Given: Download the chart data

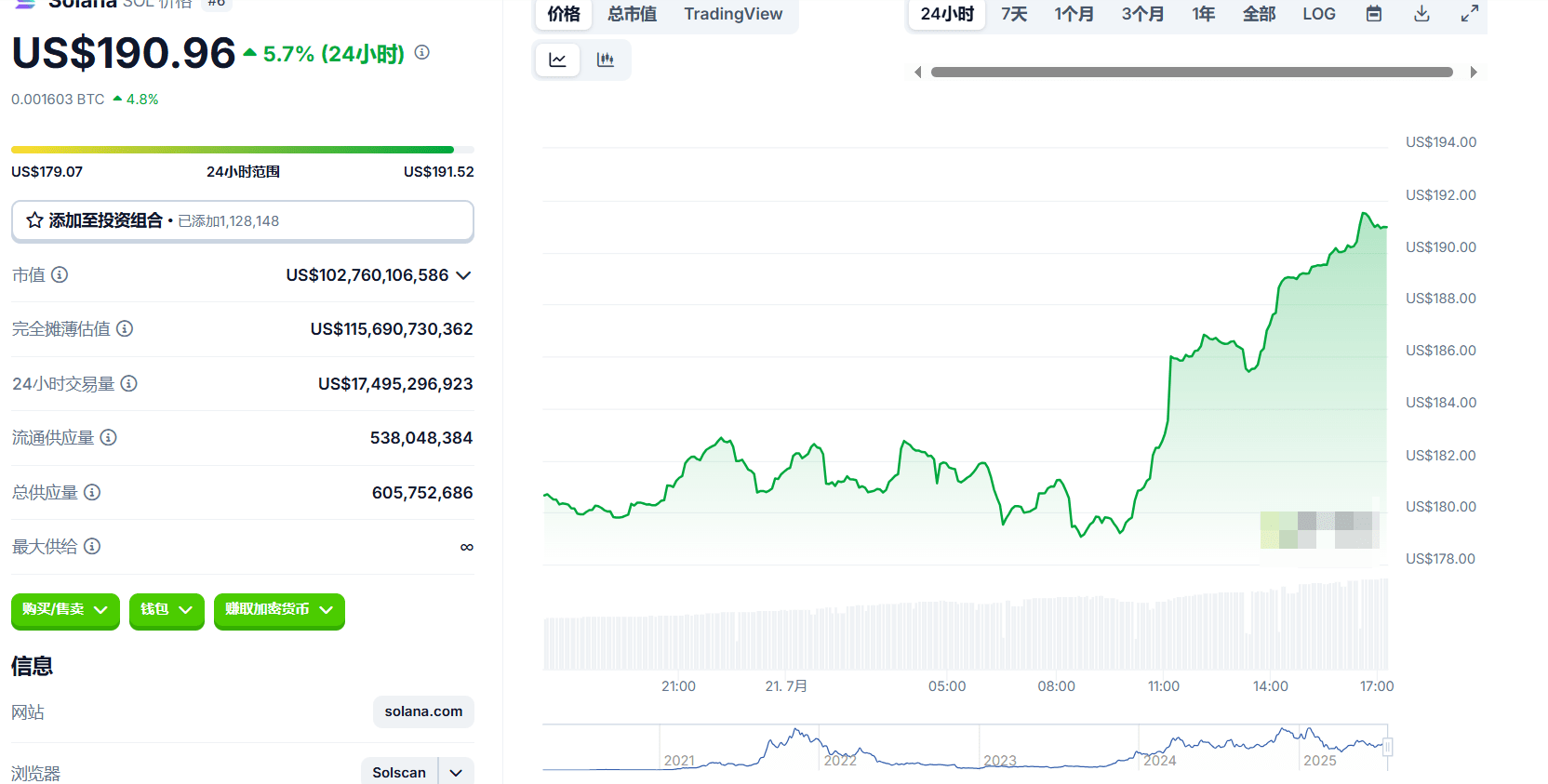Looking at the screenshot, I should coord(1421,14).
